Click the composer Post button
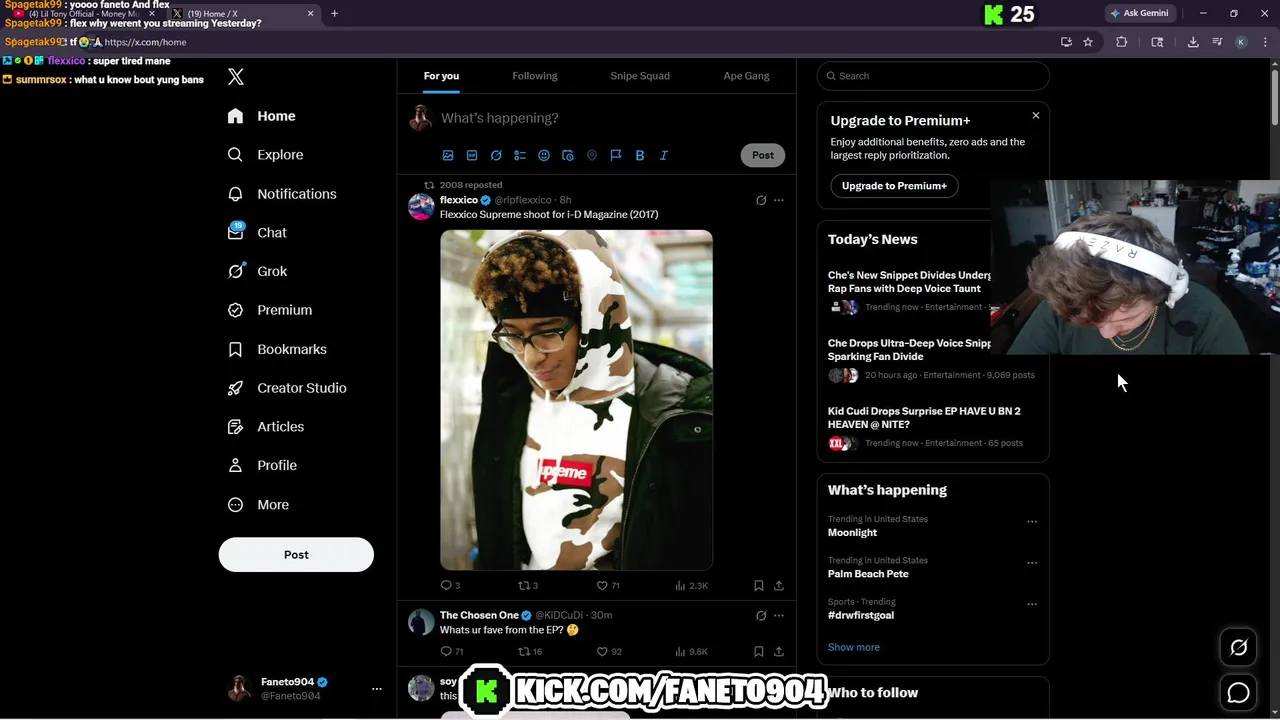The height and width of the screenshot is (720, 1280). [763, 155]
